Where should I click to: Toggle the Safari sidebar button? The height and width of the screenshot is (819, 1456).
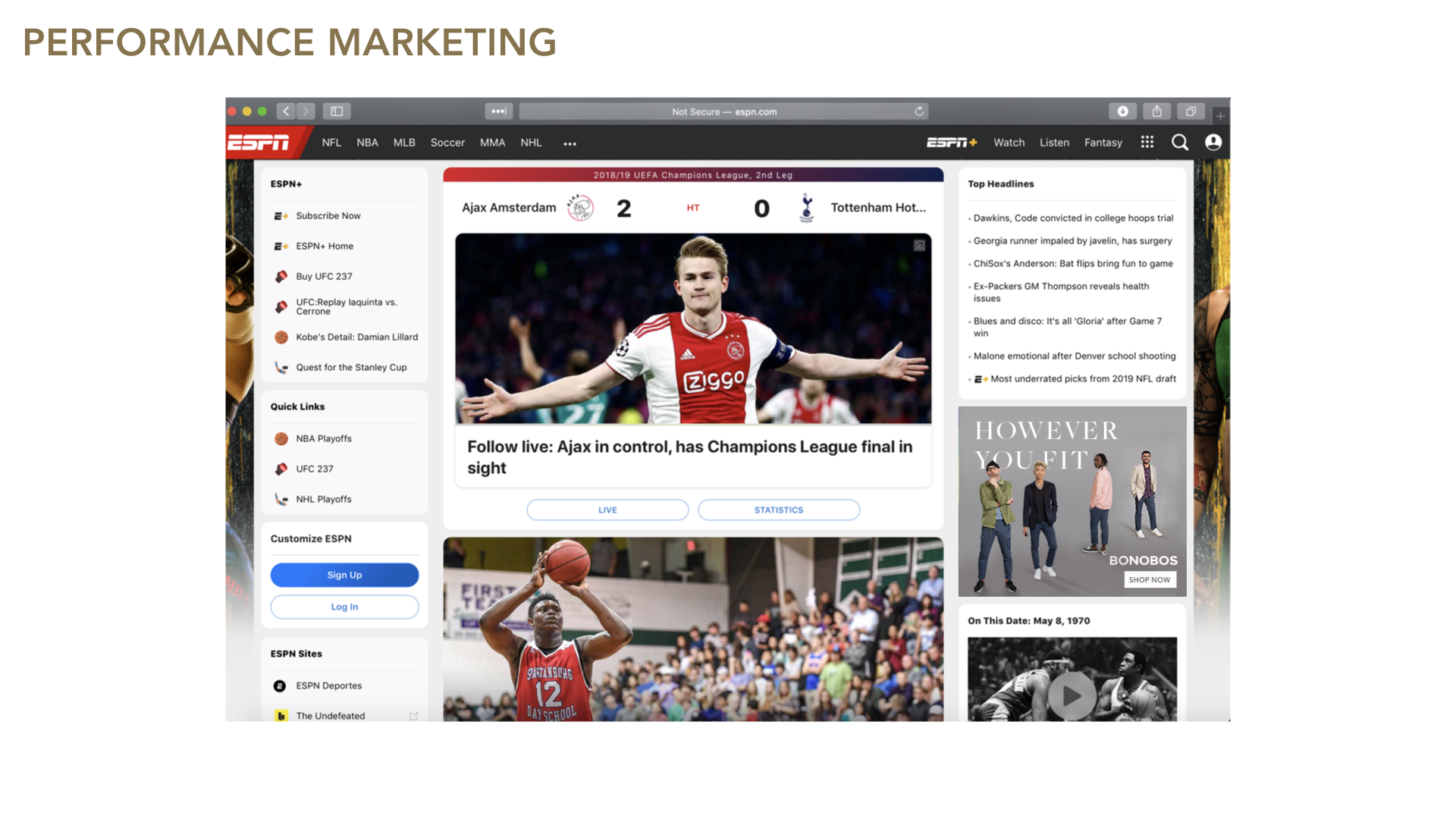click(x=337, y=111)
